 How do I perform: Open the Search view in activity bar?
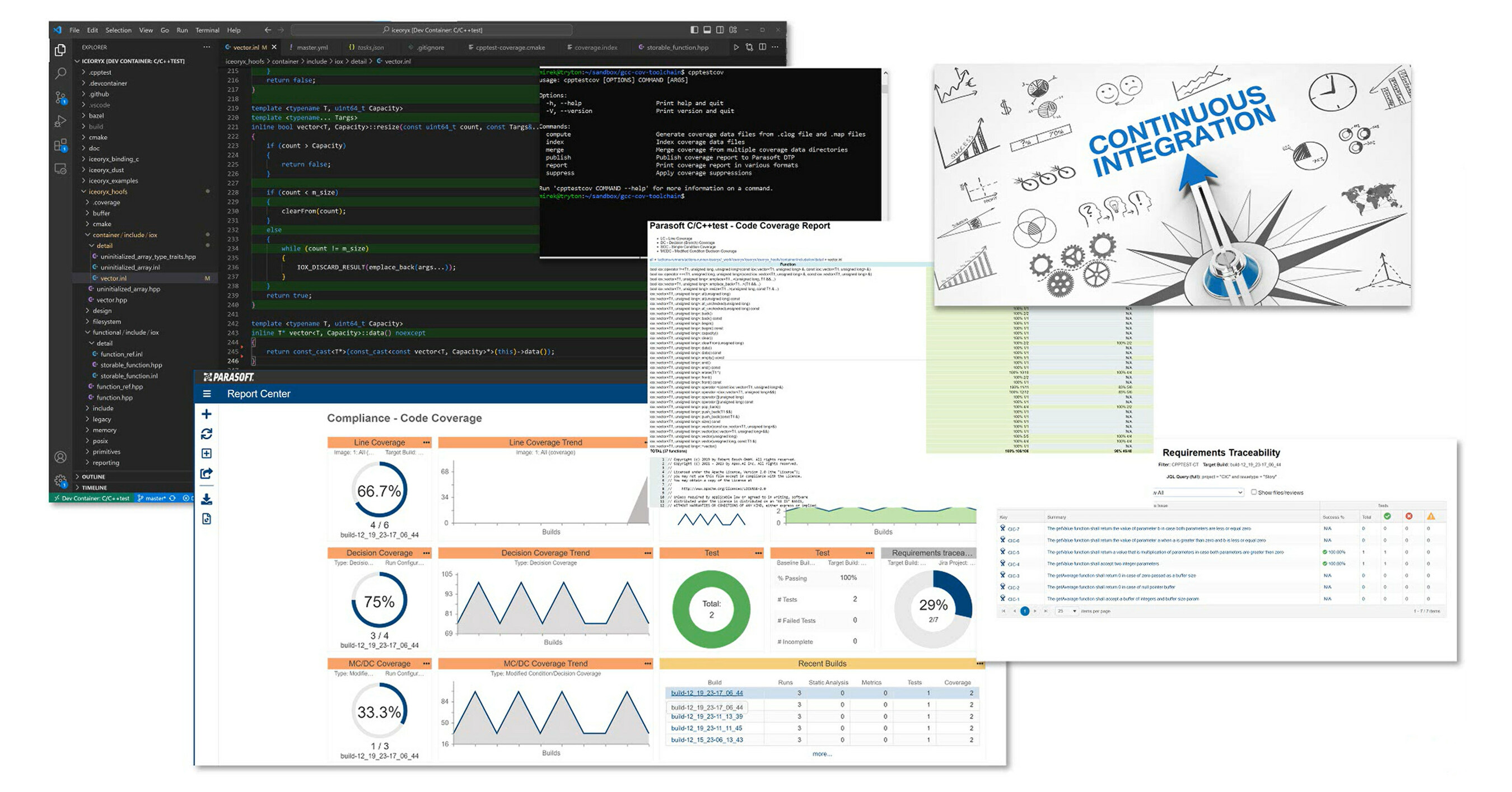coord(60,73)
